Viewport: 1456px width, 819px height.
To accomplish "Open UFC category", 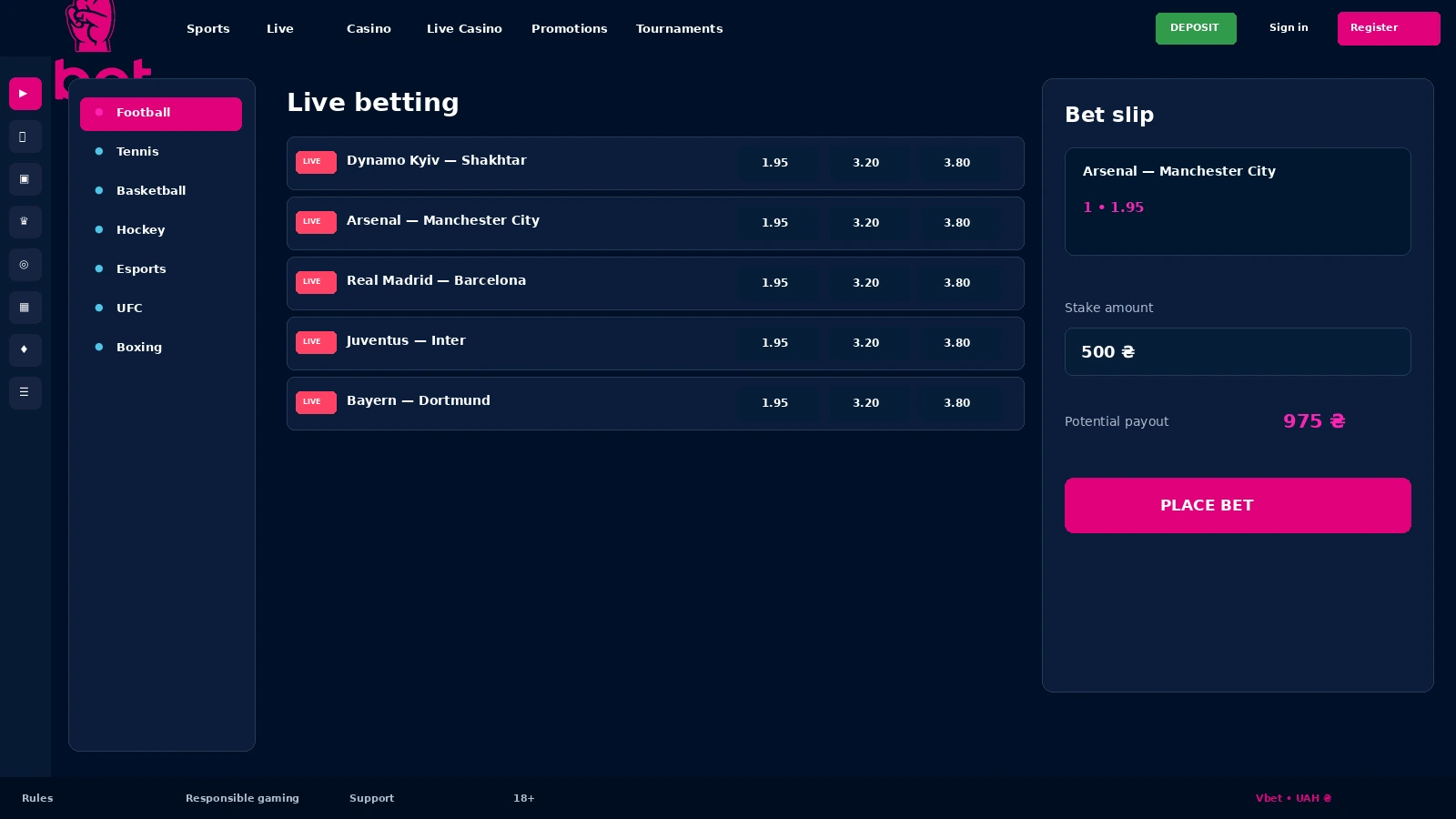I will pyautogui.click(x=161, y=308).
